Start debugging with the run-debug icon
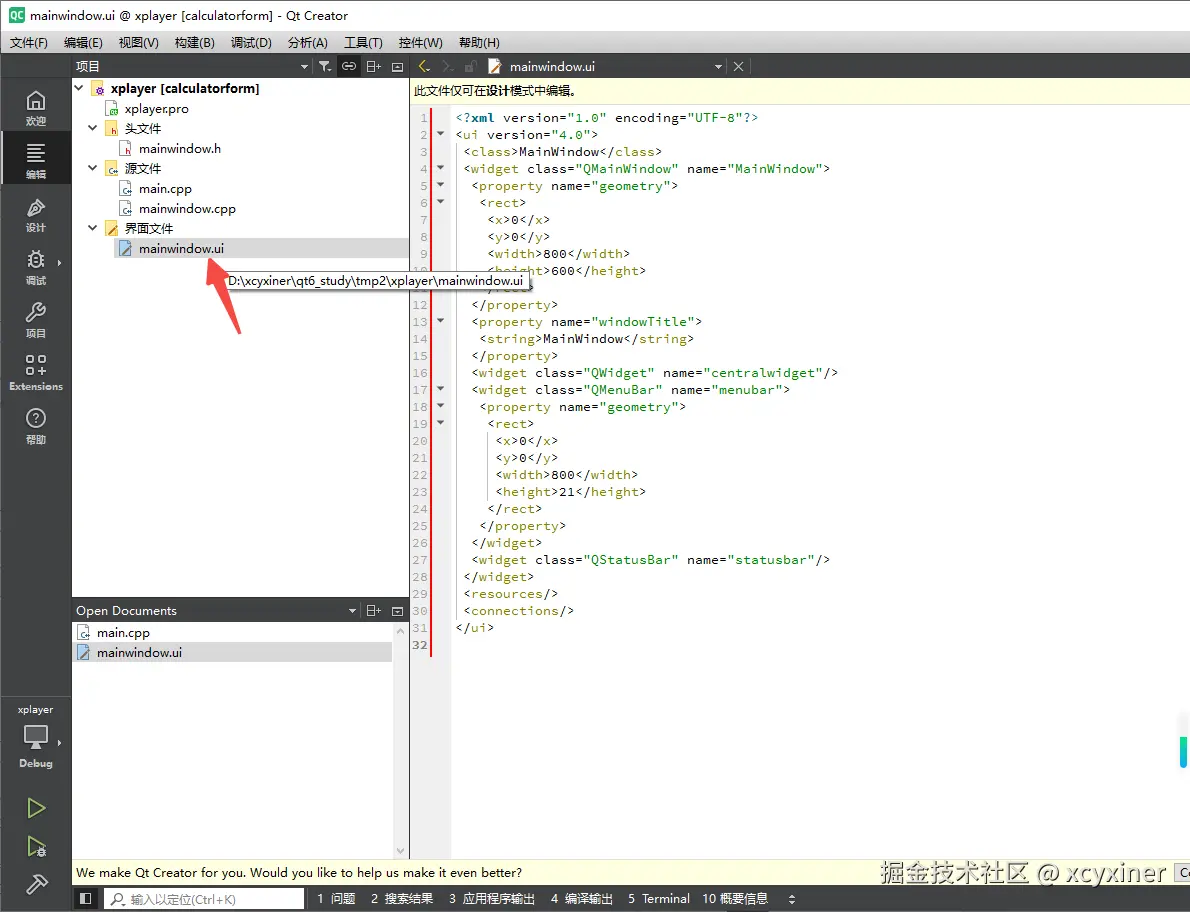The height and width of the screenshot is (912, 1190). pyautogui.click(x=36, y=847)
